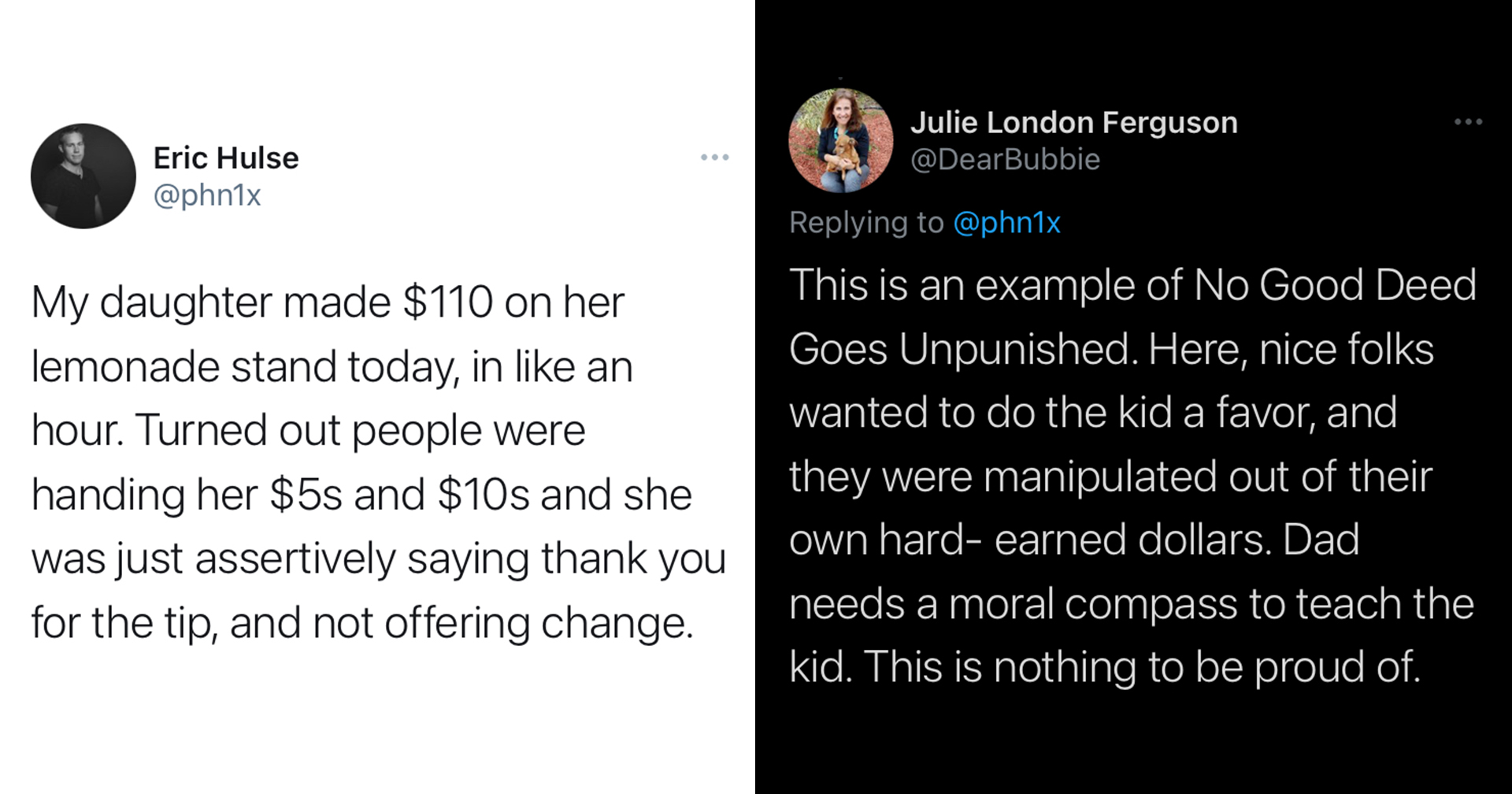
Task: Open the Julie London Ferguson display name
Action: click(x=1074, y=123)
